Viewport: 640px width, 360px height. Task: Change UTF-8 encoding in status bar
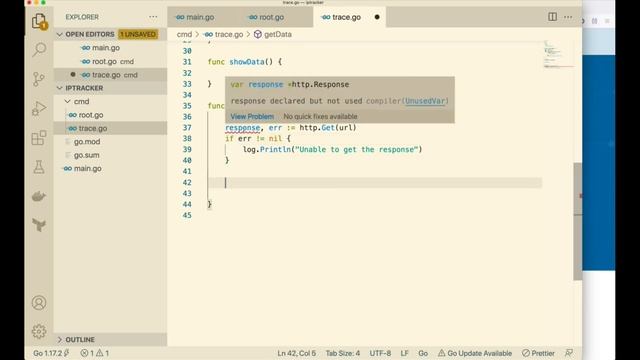380,353
